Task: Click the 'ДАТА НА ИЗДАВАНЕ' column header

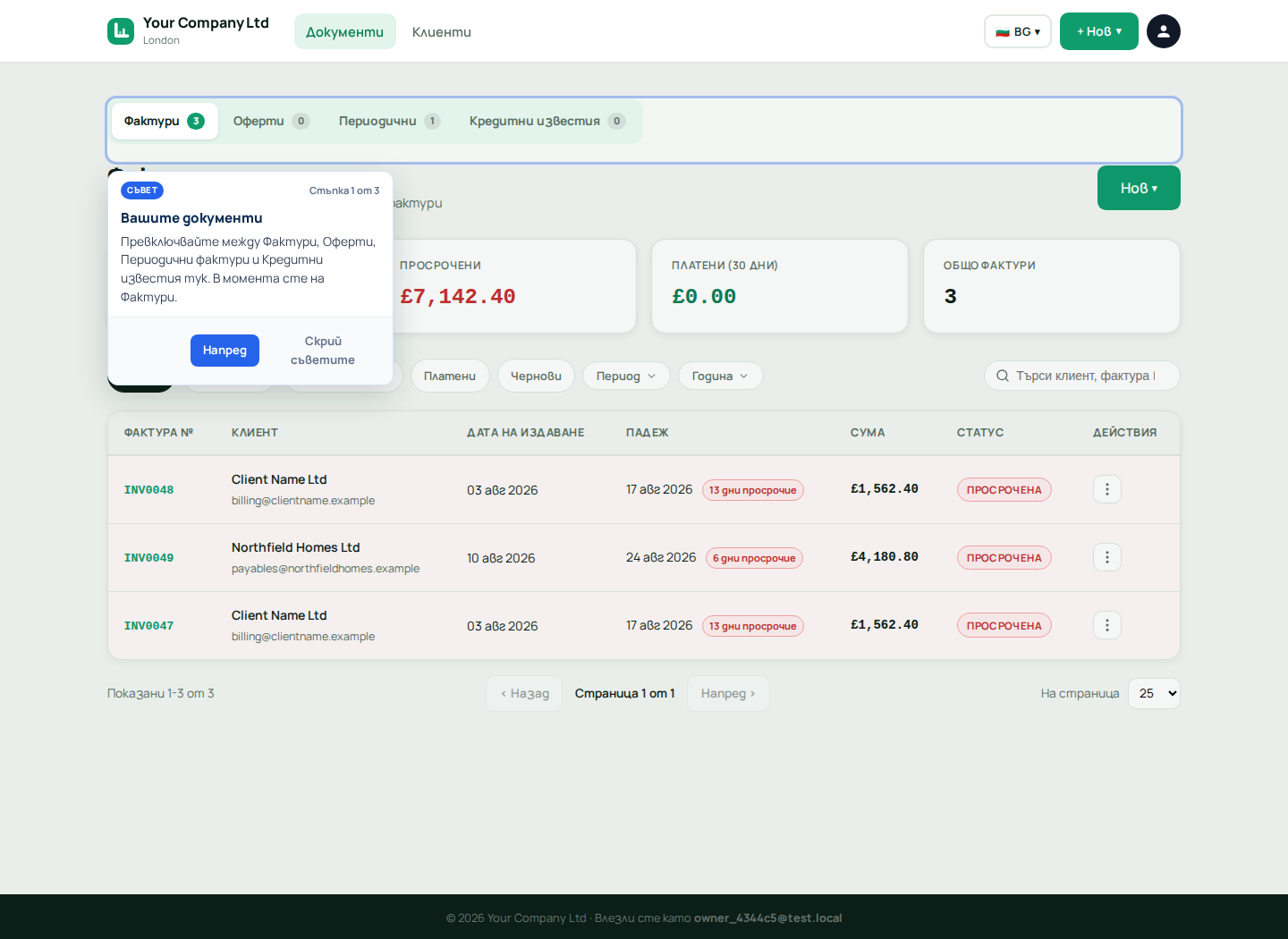Action: click(526, 432)
